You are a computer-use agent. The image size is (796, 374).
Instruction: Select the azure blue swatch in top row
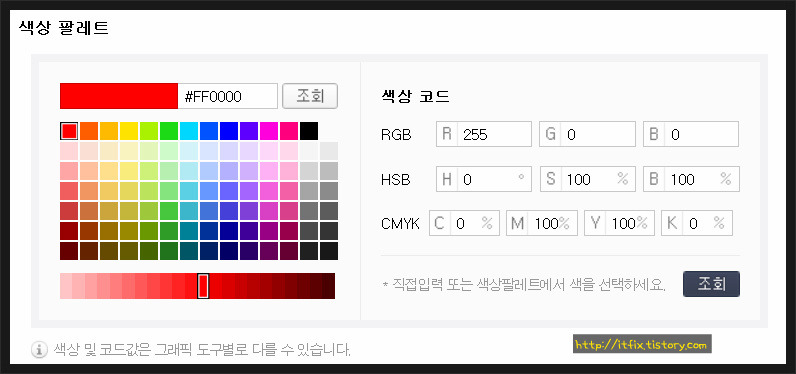209,131
